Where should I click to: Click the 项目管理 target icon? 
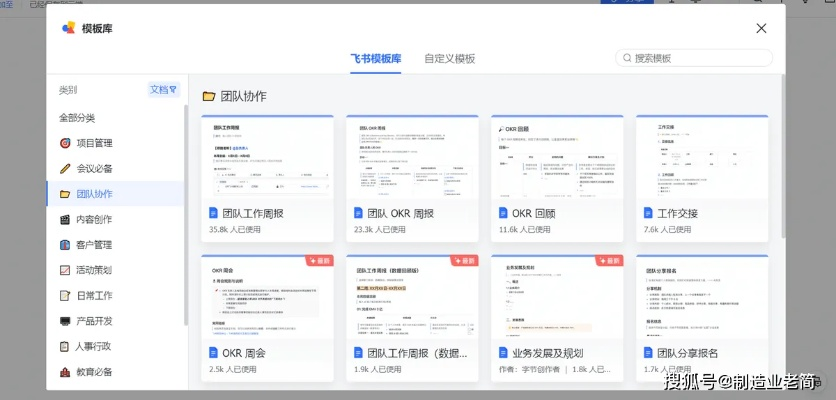66,143
